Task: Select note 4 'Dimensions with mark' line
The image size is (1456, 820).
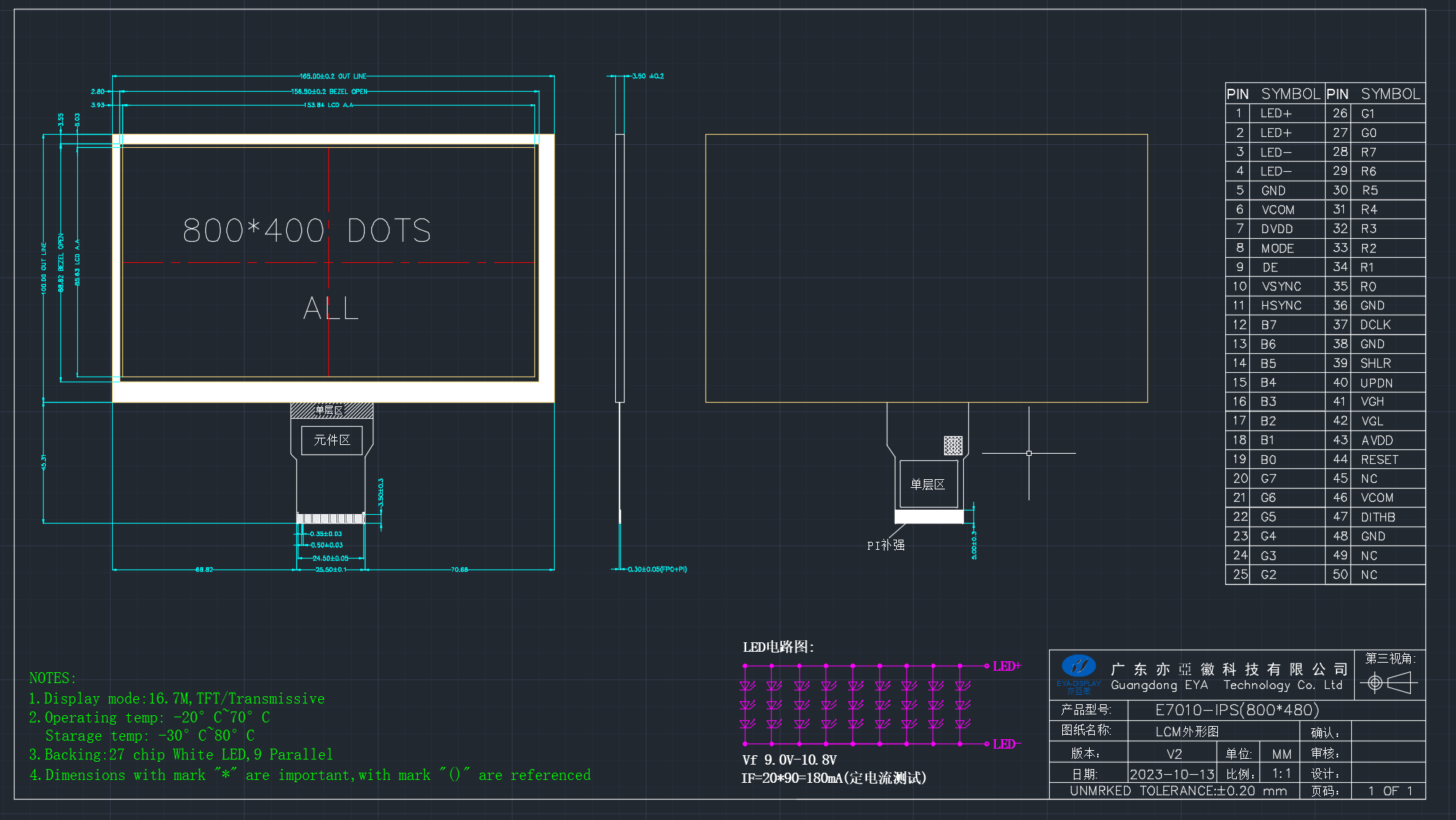Action: click(310, 776)
